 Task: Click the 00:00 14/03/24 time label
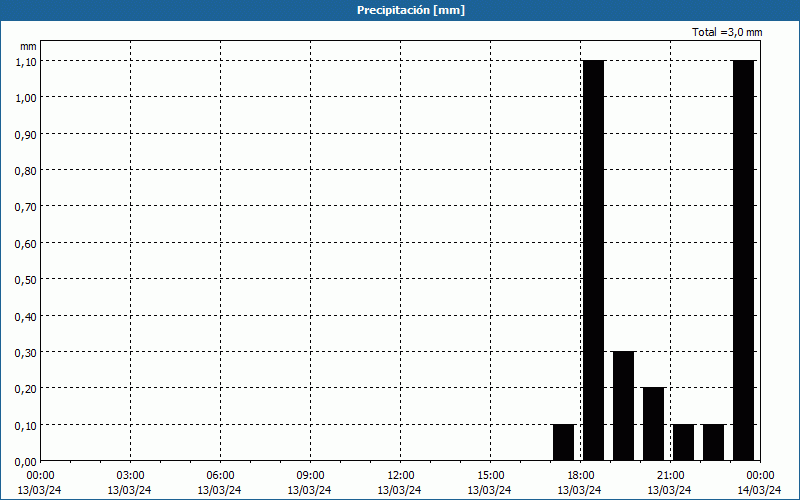[x=760, y=483]
